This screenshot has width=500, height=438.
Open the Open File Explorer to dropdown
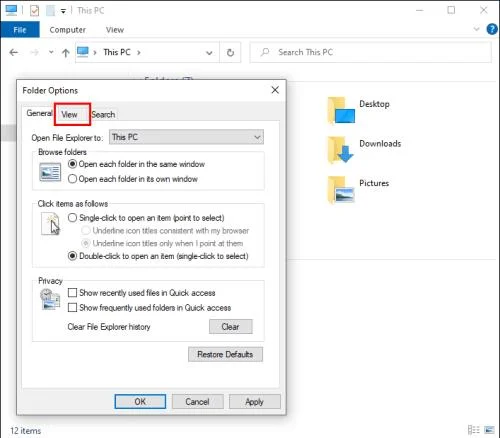pos(186,137)
